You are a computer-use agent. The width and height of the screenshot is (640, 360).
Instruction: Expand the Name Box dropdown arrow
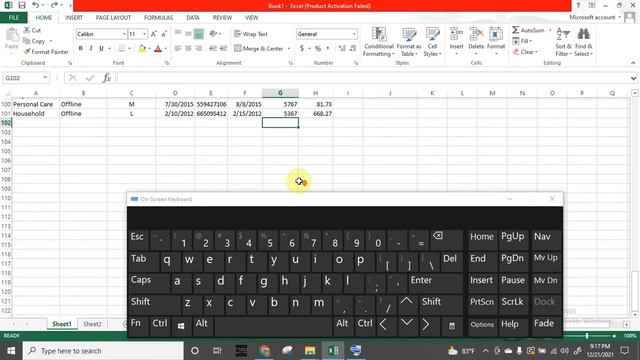click(45, 78)
